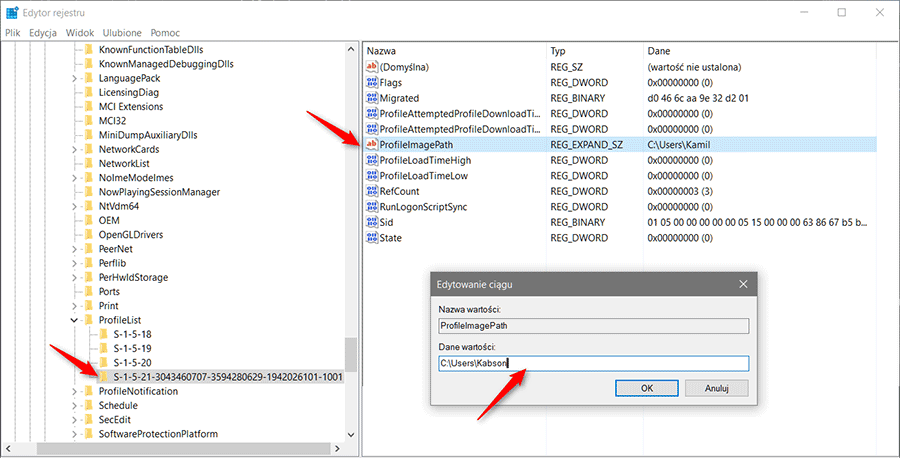Click the folder icon of S-1-5-19 key
The image size is (900, 458).
[103, 348]
